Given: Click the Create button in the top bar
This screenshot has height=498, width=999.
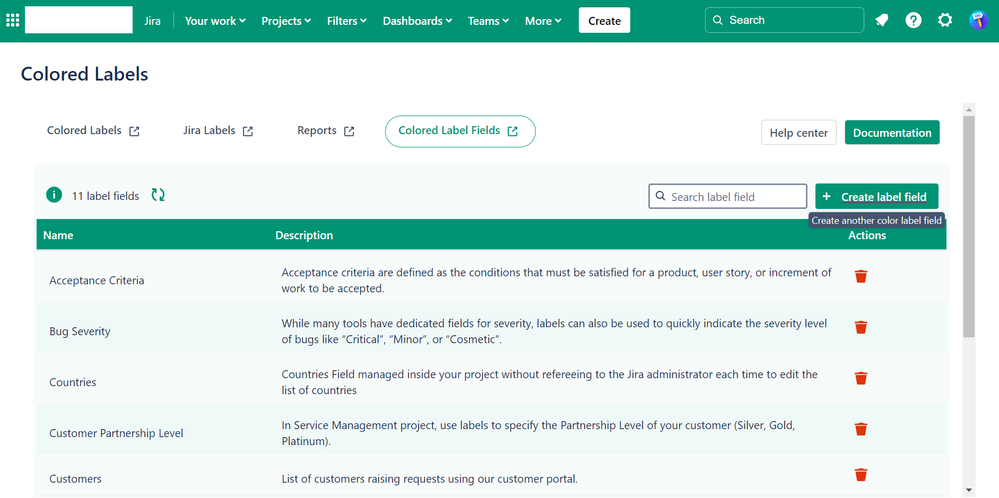Looking at the screenshot, I should point(604,20).
